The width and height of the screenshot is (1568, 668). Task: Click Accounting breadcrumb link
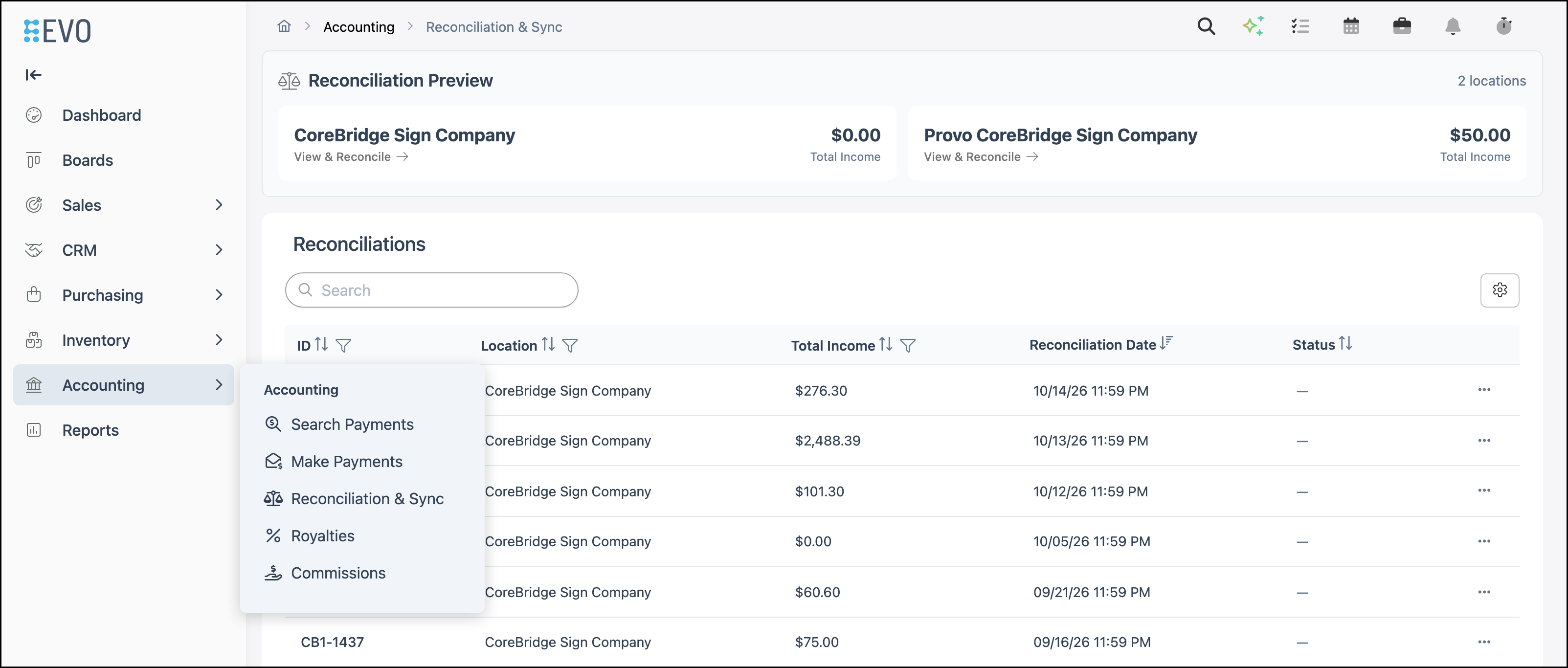(358, 27)
